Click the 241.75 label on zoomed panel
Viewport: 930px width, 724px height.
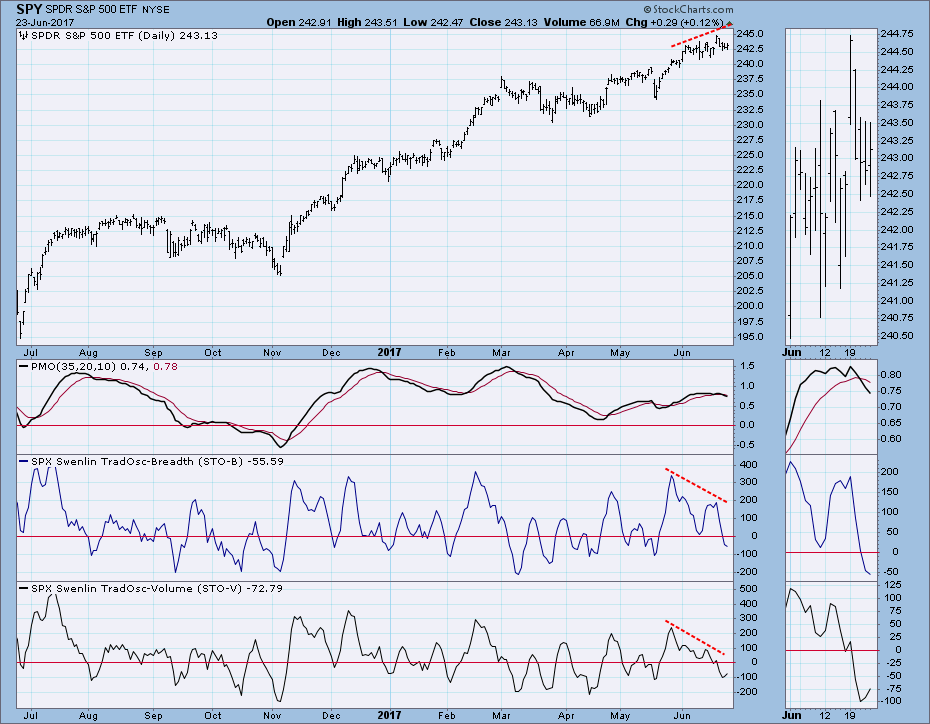[x=898, y=247]
